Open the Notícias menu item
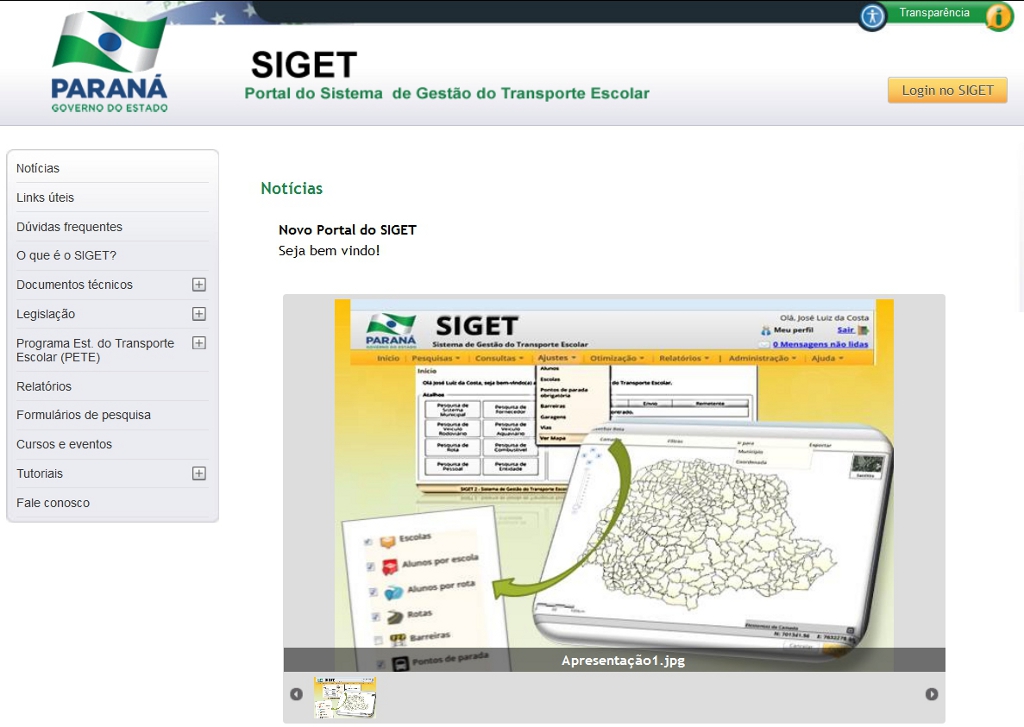This screenshot has height=727, width=1024. pyautogui.click(x=112, y=169)
